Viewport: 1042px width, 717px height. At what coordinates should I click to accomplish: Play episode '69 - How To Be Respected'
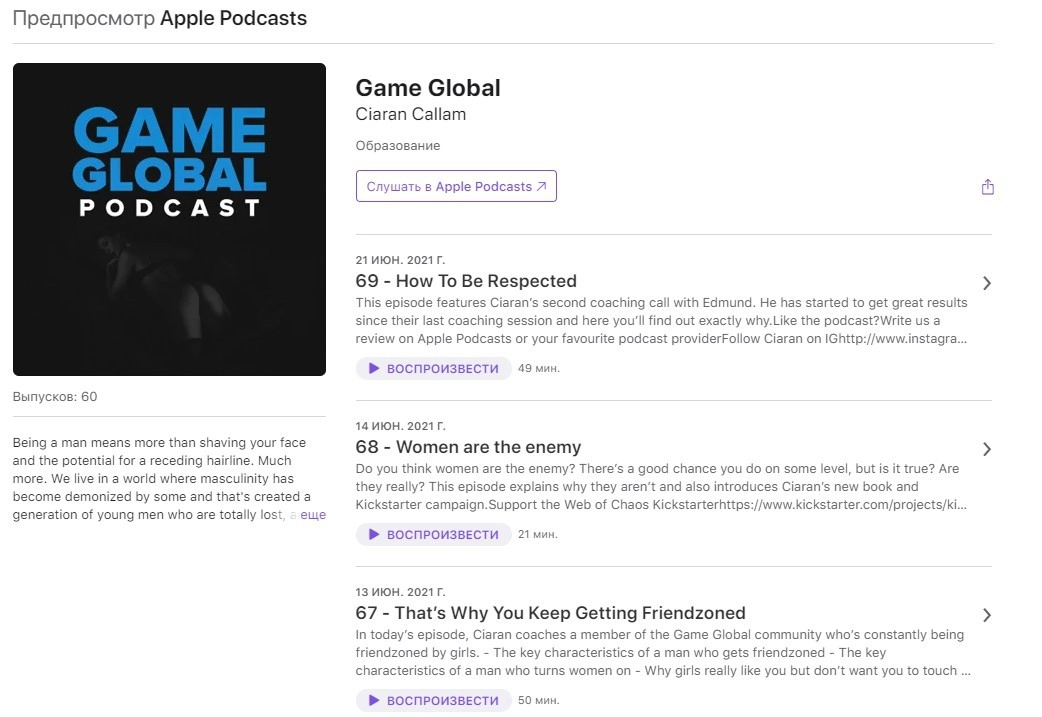(433, 368)
